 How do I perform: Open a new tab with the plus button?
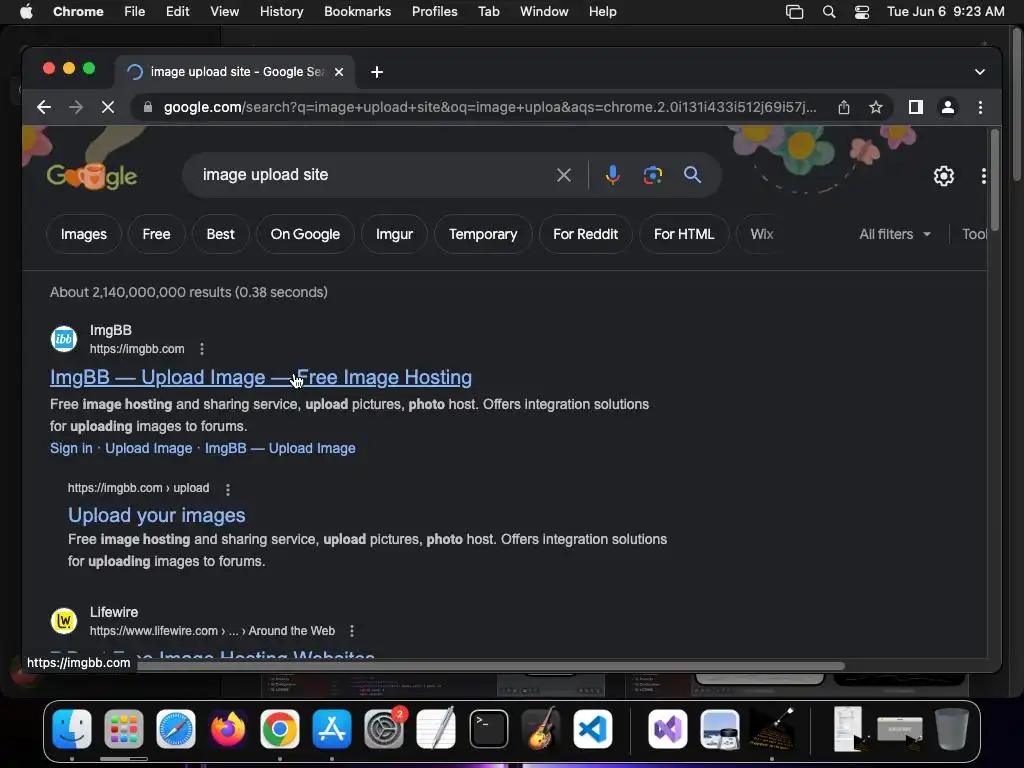[x=377, y=72]
